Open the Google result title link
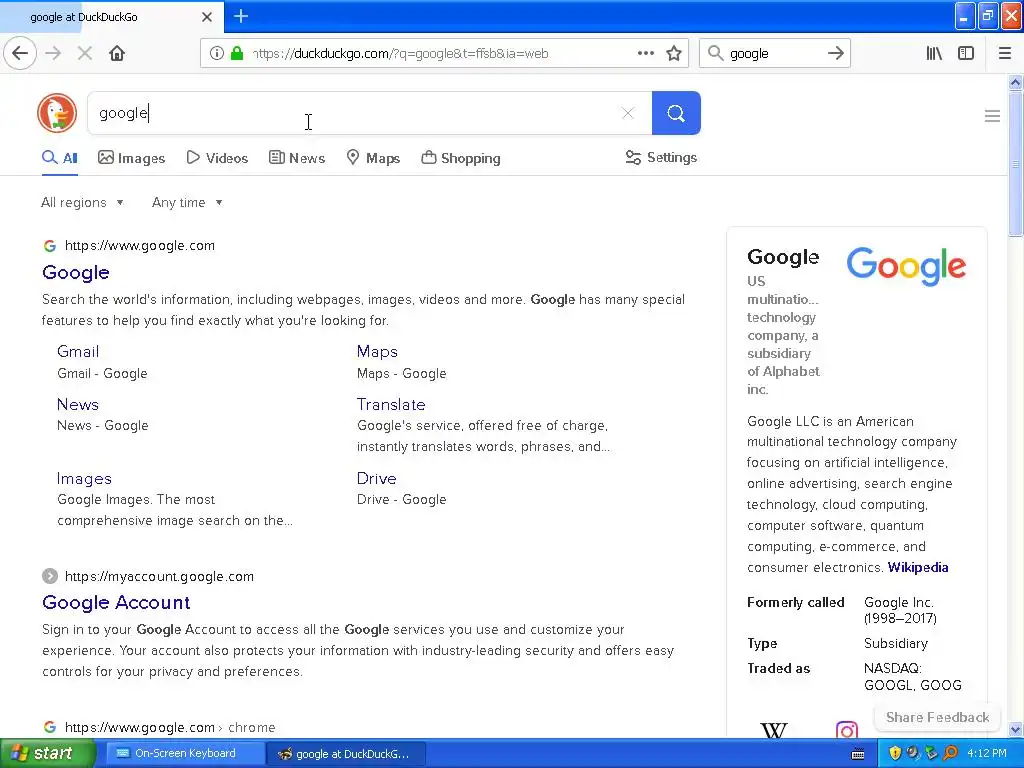 pyautogui.click(x=76, y=272)
